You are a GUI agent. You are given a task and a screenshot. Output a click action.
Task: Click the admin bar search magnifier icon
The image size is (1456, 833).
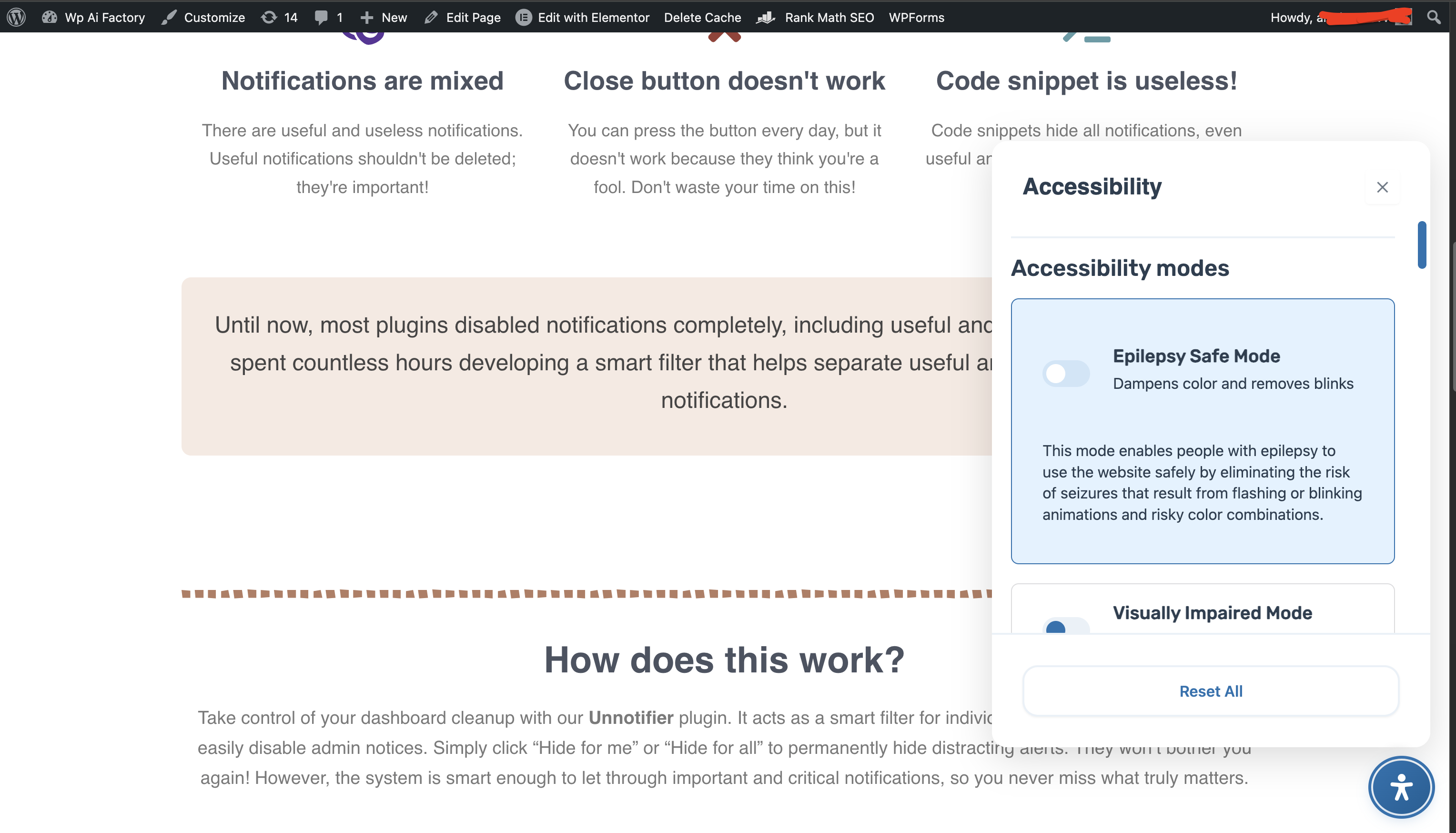(x=1433, y=17)
